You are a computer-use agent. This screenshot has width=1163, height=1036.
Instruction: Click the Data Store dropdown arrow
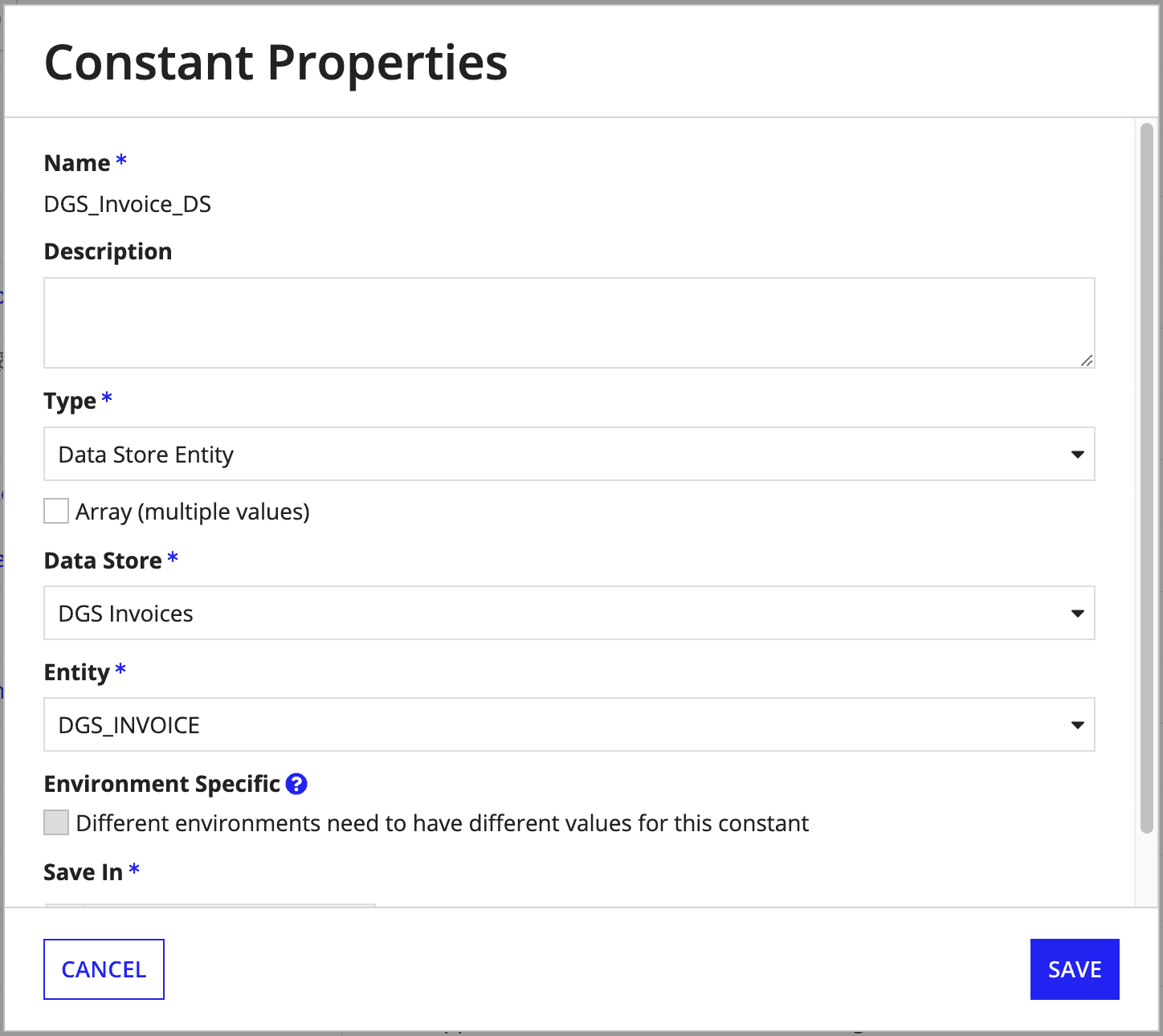(1077, 614)
